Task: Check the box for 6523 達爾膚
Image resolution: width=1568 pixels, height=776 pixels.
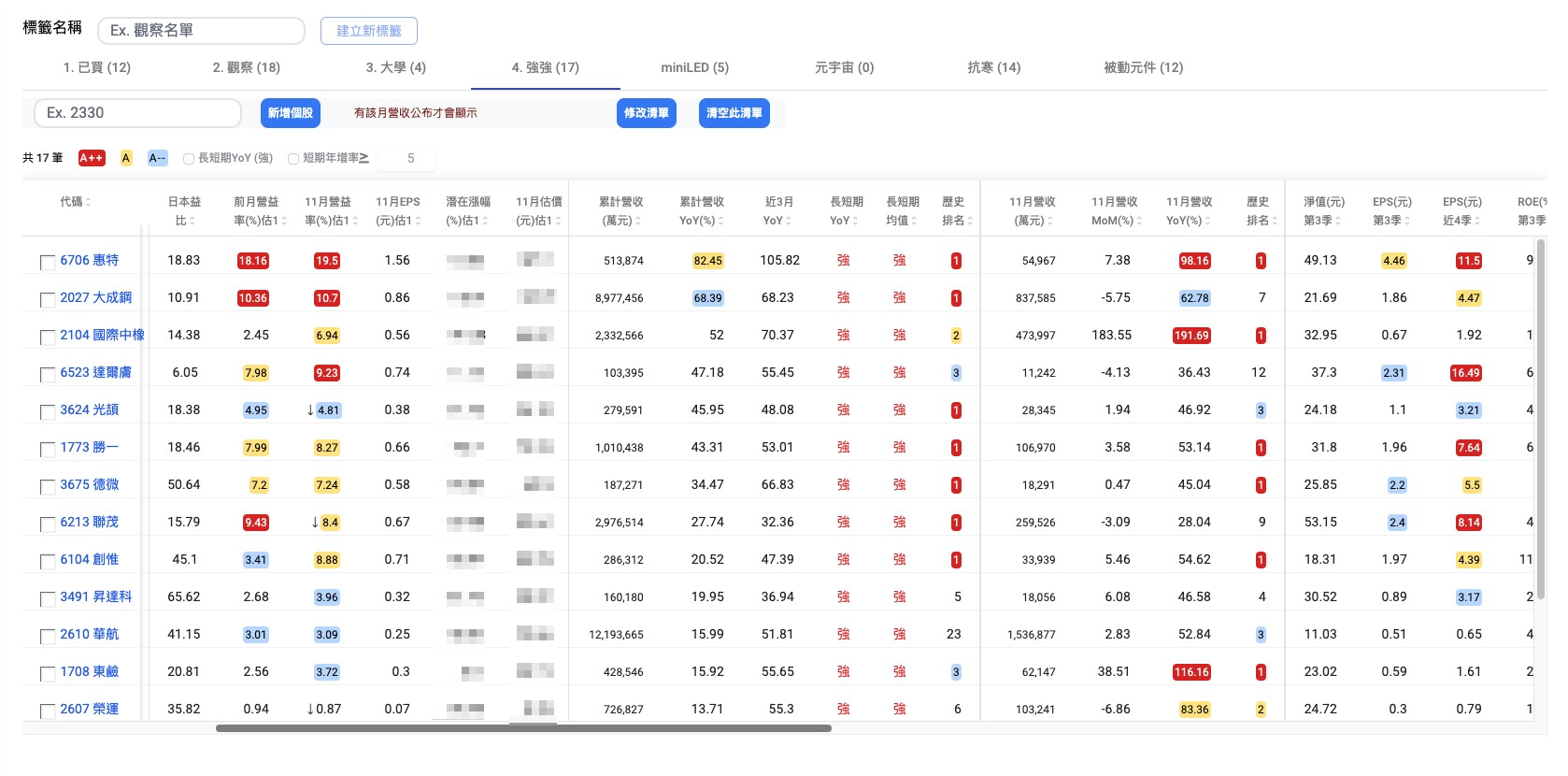Action: pyautogui.click(x=48, y=375)
